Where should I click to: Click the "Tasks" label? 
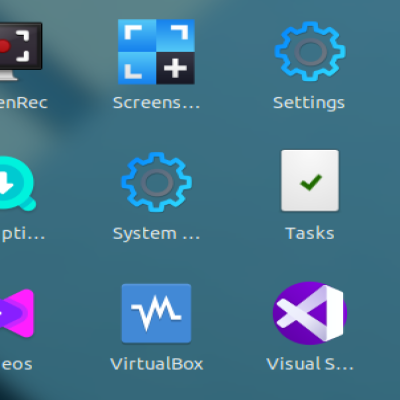[x=310, y=233]
